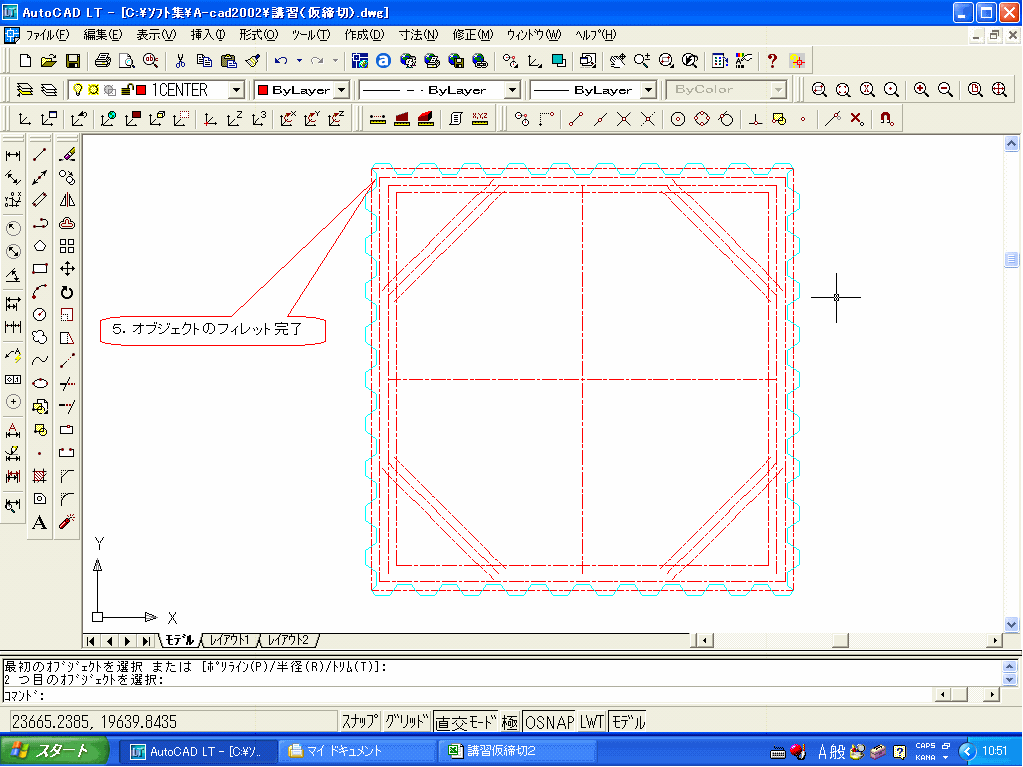
Task: Click the Cut scissors icon
Action: click(x=180, y=61)
